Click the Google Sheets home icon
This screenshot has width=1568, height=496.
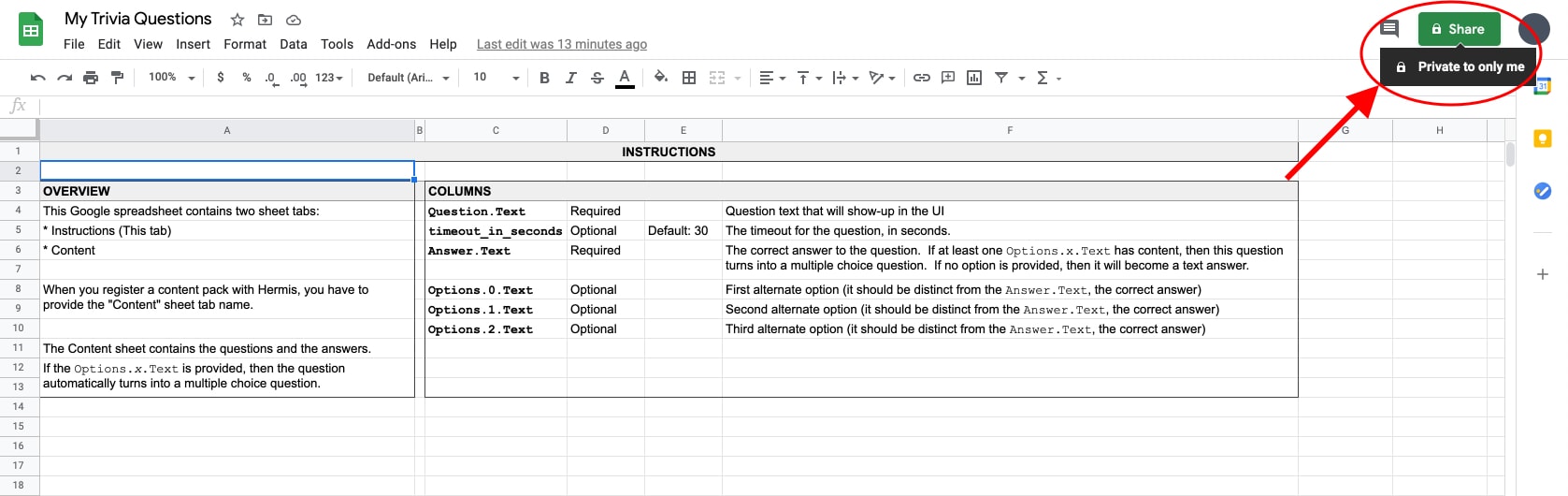[x=31, y=29]
